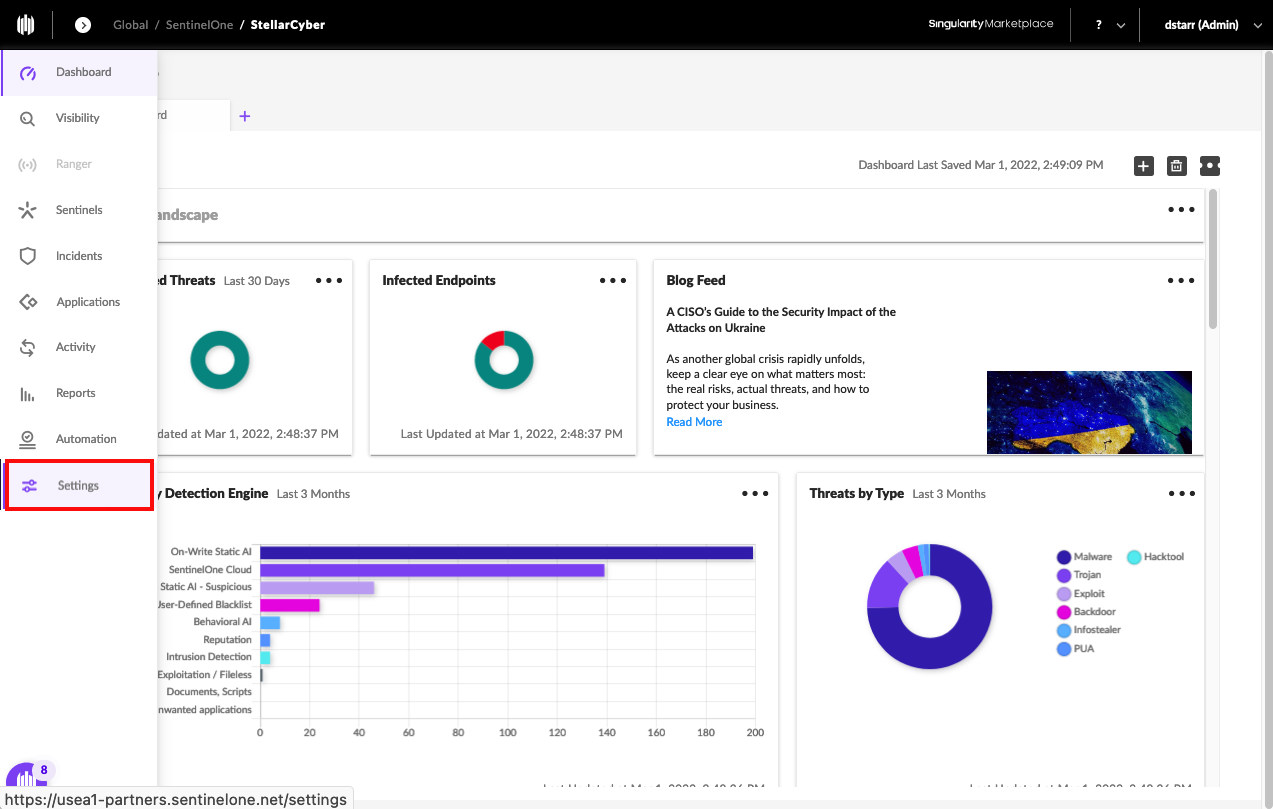
Task: Click the ticket-shaped dashboard icon
Action: 1210,166
